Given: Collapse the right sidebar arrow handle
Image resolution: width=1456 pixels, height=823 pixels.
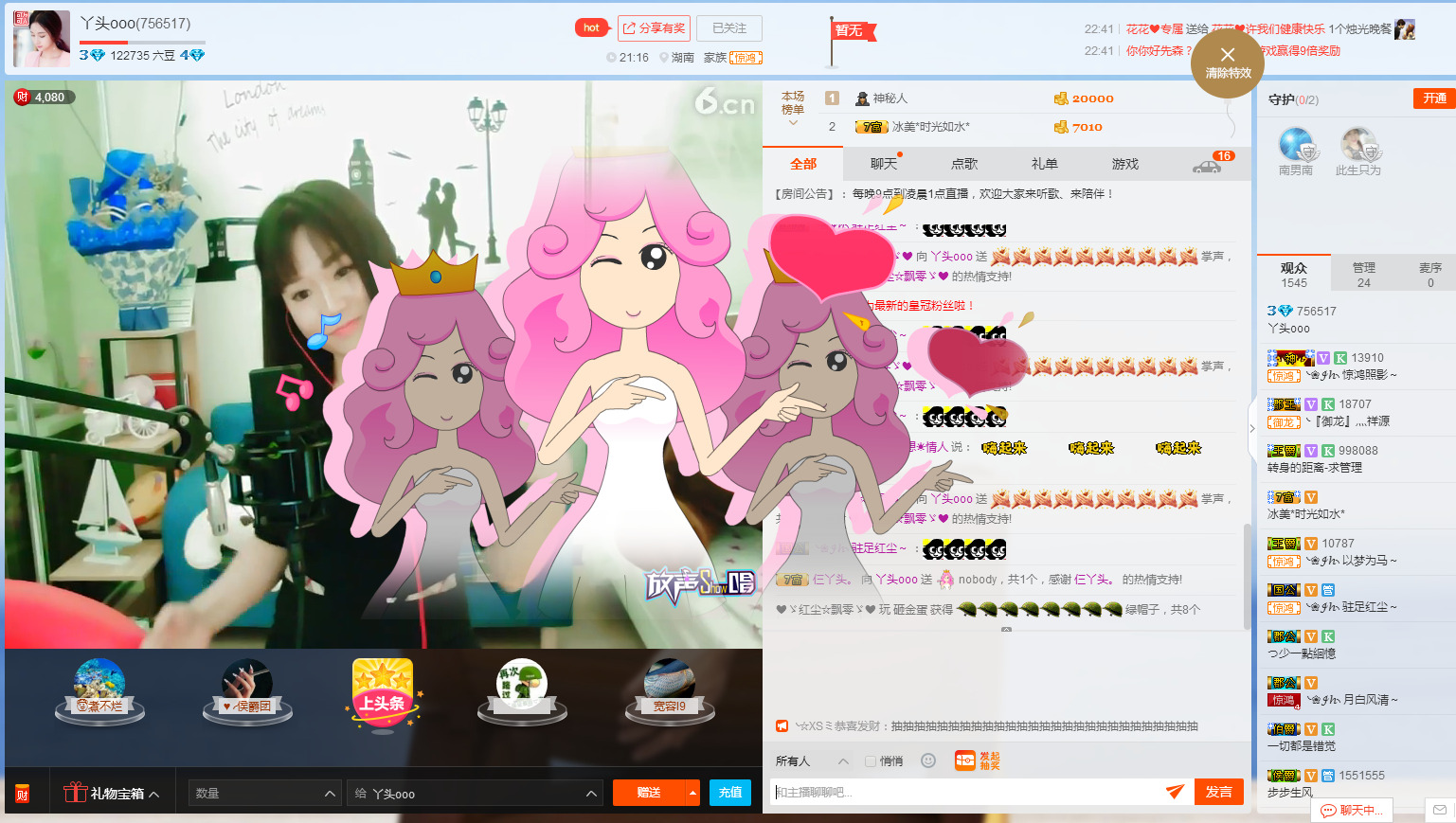Looking at the screenshot, I should [1251, 428].
